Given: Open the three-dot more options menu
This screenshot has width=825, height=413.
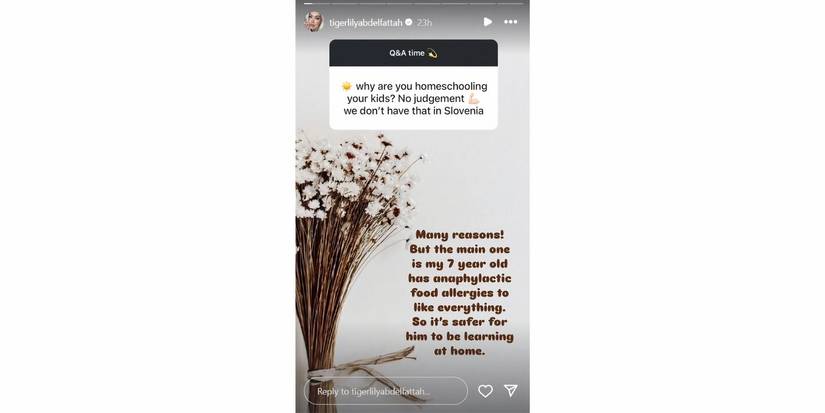Looking at the screenshot, I should pyautogui.click(x=510, y=22).
